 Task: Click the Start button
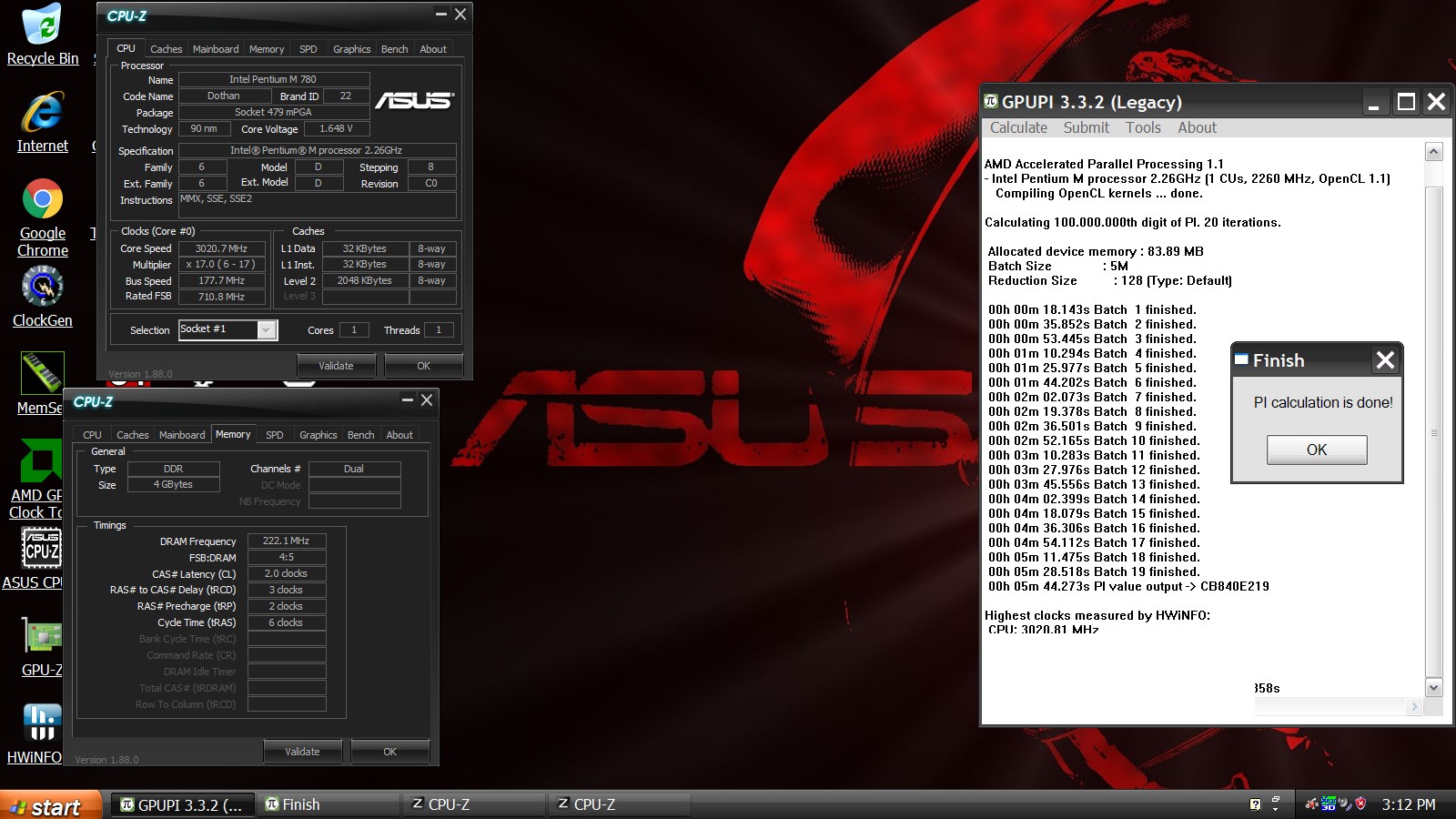51,805
